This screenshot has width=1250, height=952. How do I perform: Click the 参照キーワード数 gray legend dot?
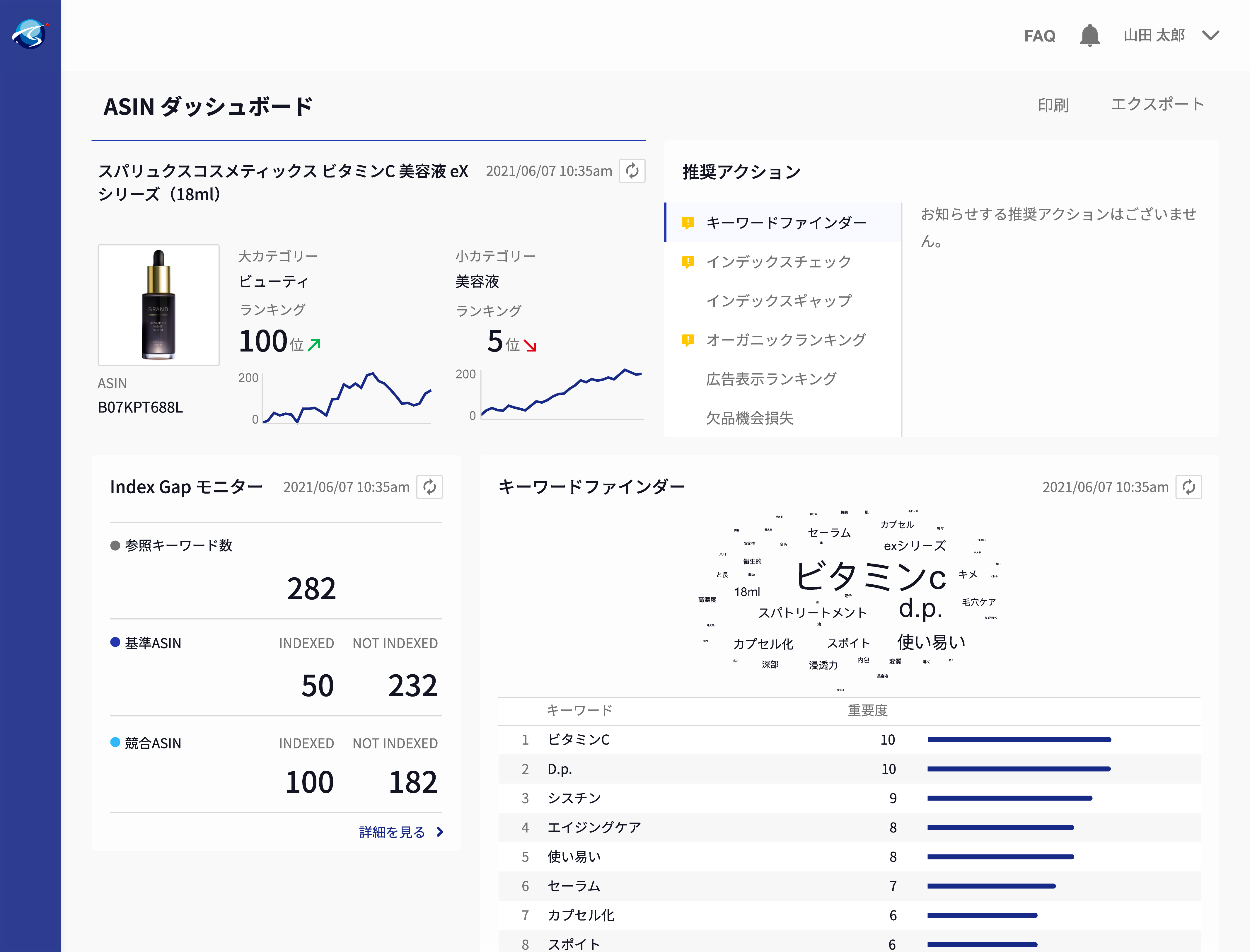(x=115, y=545)
